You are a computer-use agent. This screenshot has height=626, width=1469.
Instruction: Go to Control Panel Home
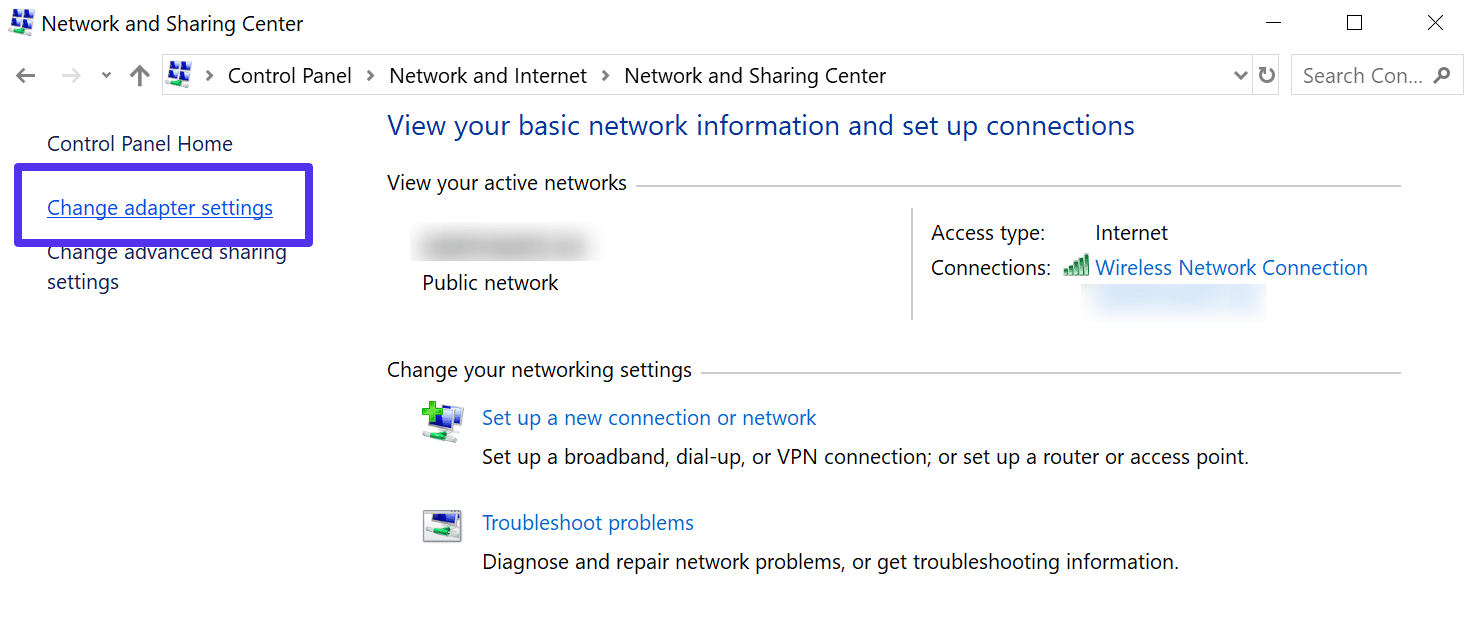(x=139, y=143)
